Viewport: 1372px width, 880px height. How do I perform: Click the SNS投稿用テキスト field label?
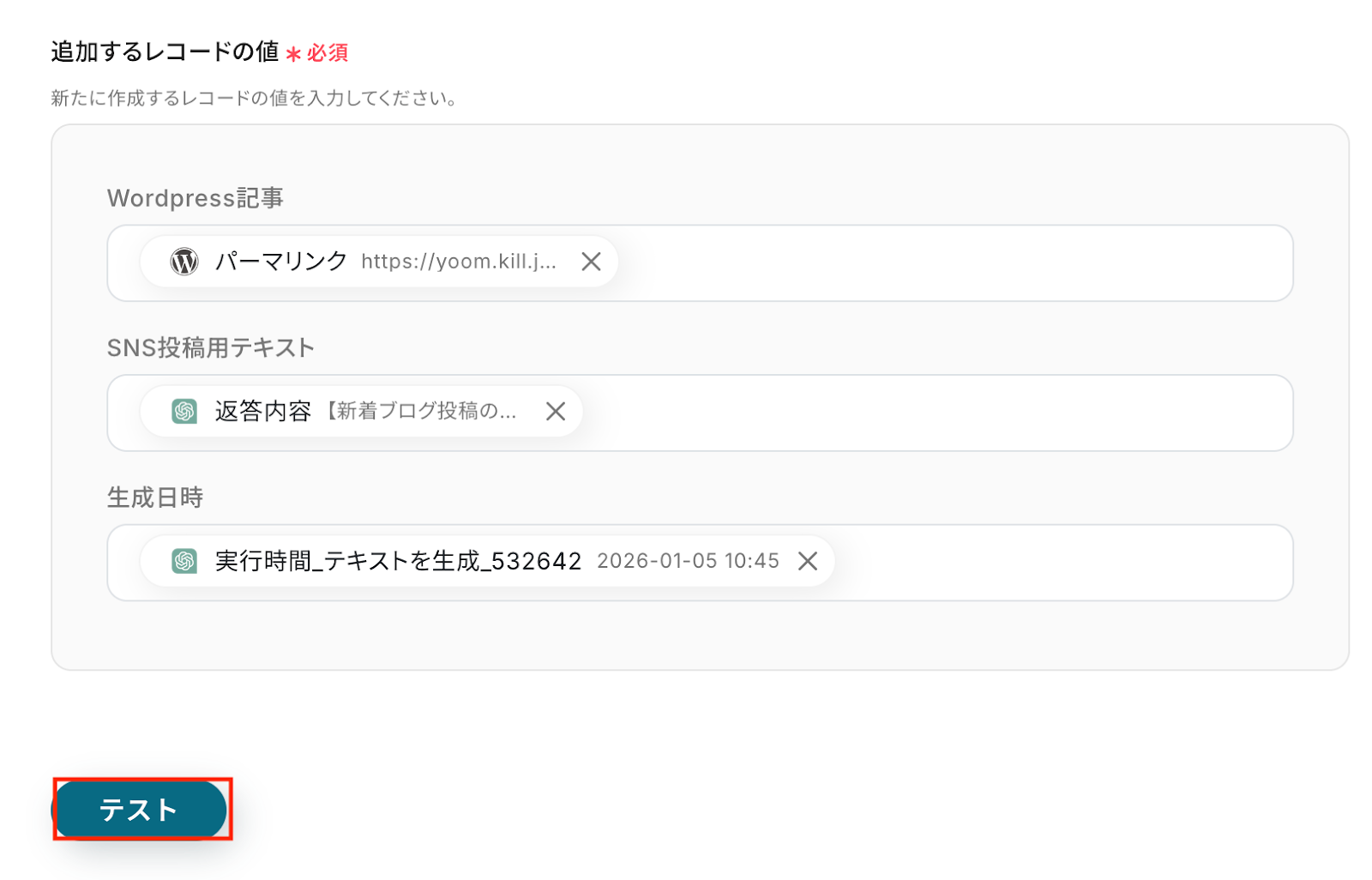pos(211,347)
